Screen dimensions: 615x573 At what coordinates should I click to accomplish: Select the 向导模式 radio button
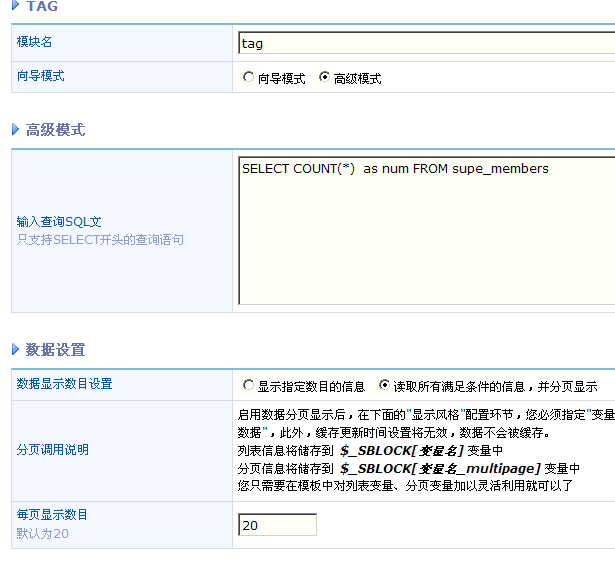248,77
